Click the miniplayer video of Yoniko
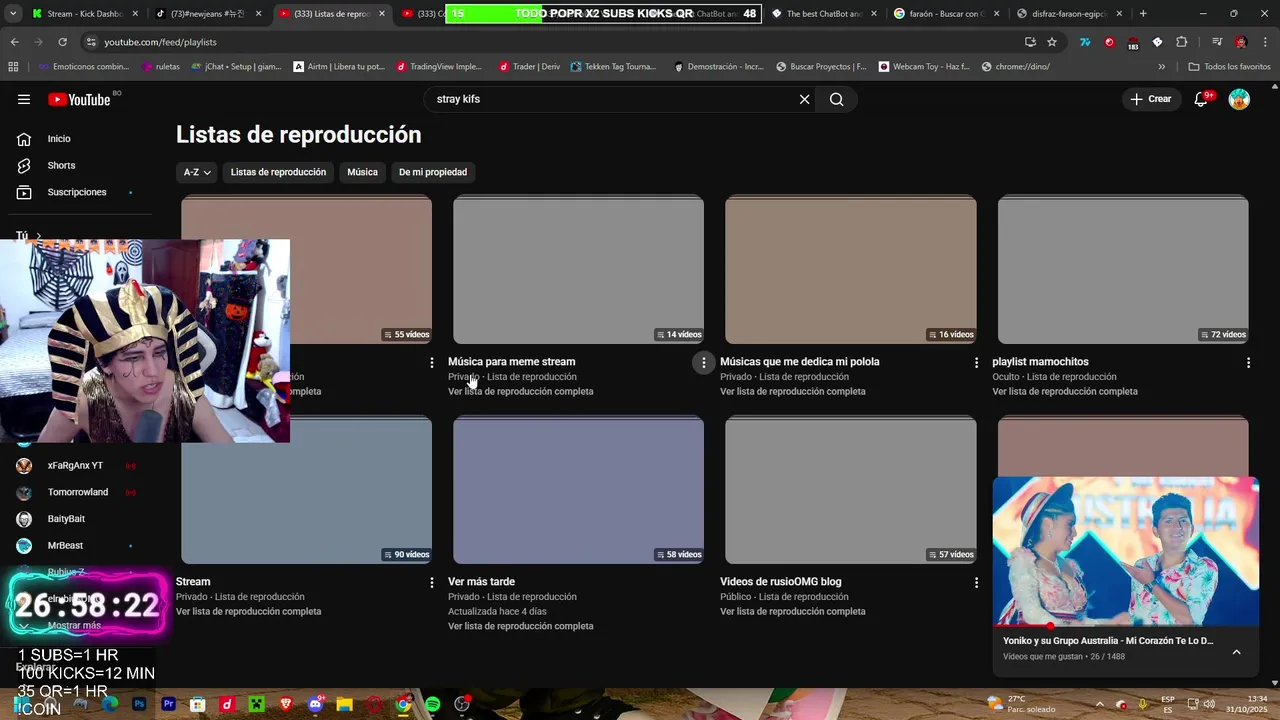Image resolution: width=1280 pixels, height=720 pixels. (1125, 551)
